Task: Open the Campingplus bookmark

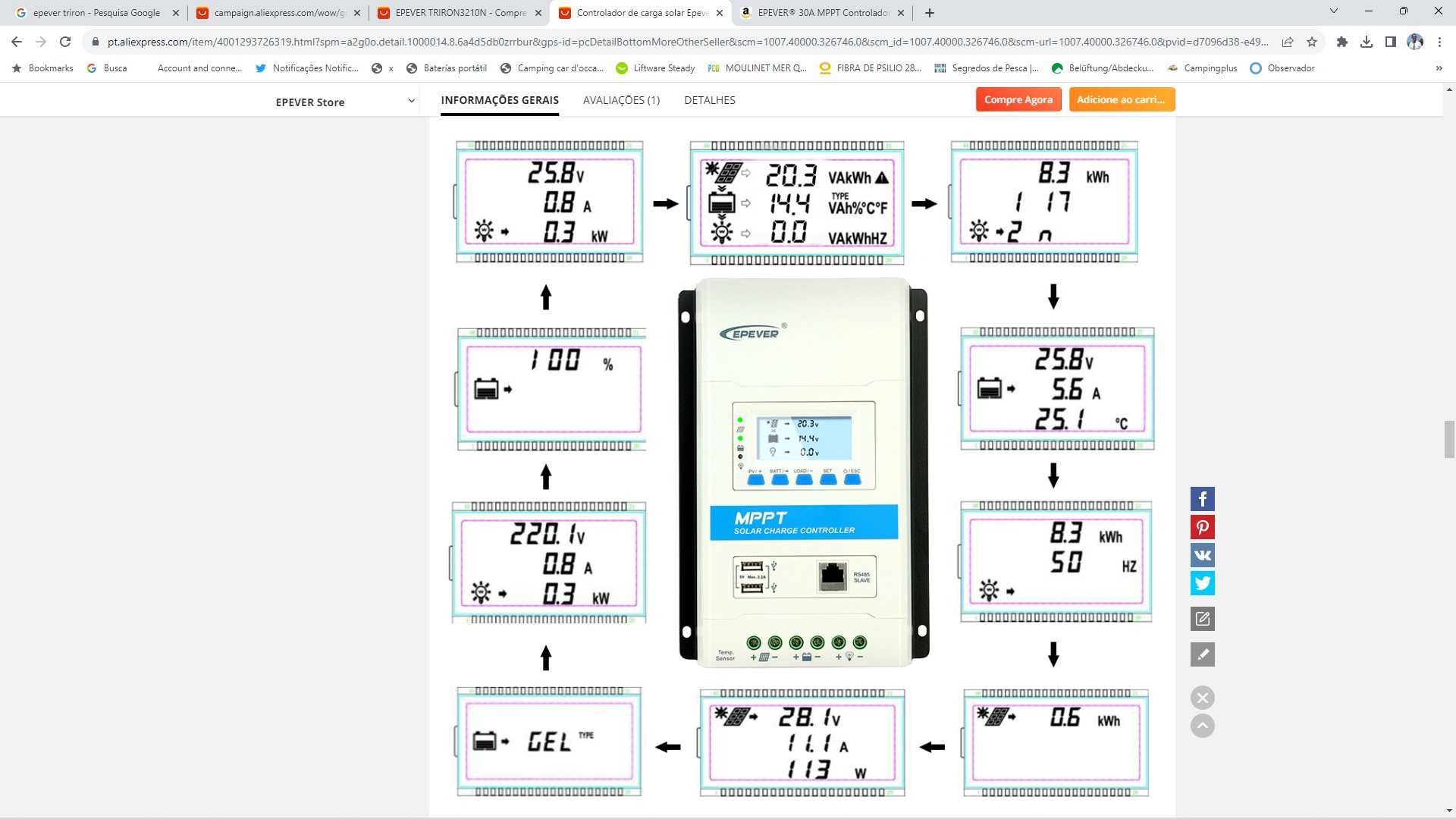Action: (1202, 68)
